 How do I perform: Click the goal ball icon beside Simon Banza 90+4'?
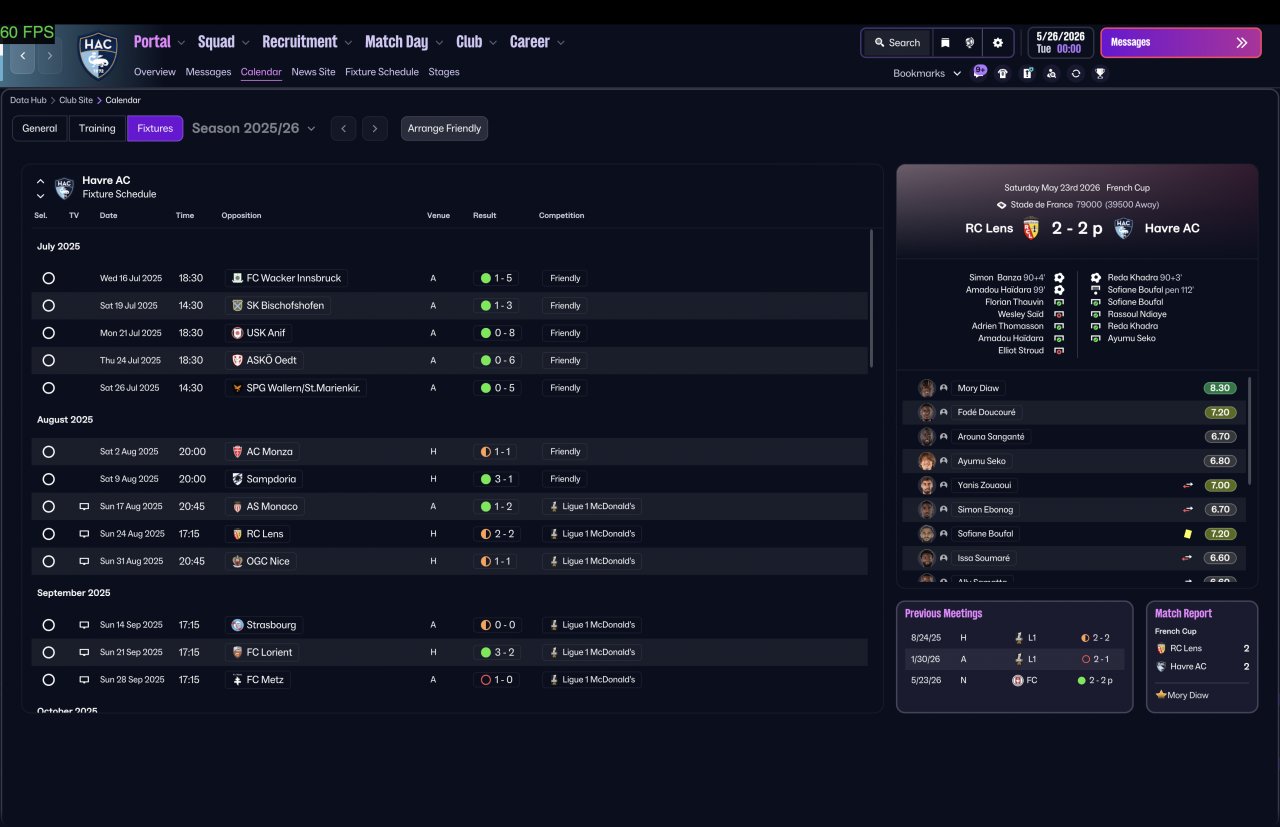click(x=1059, y=278)
